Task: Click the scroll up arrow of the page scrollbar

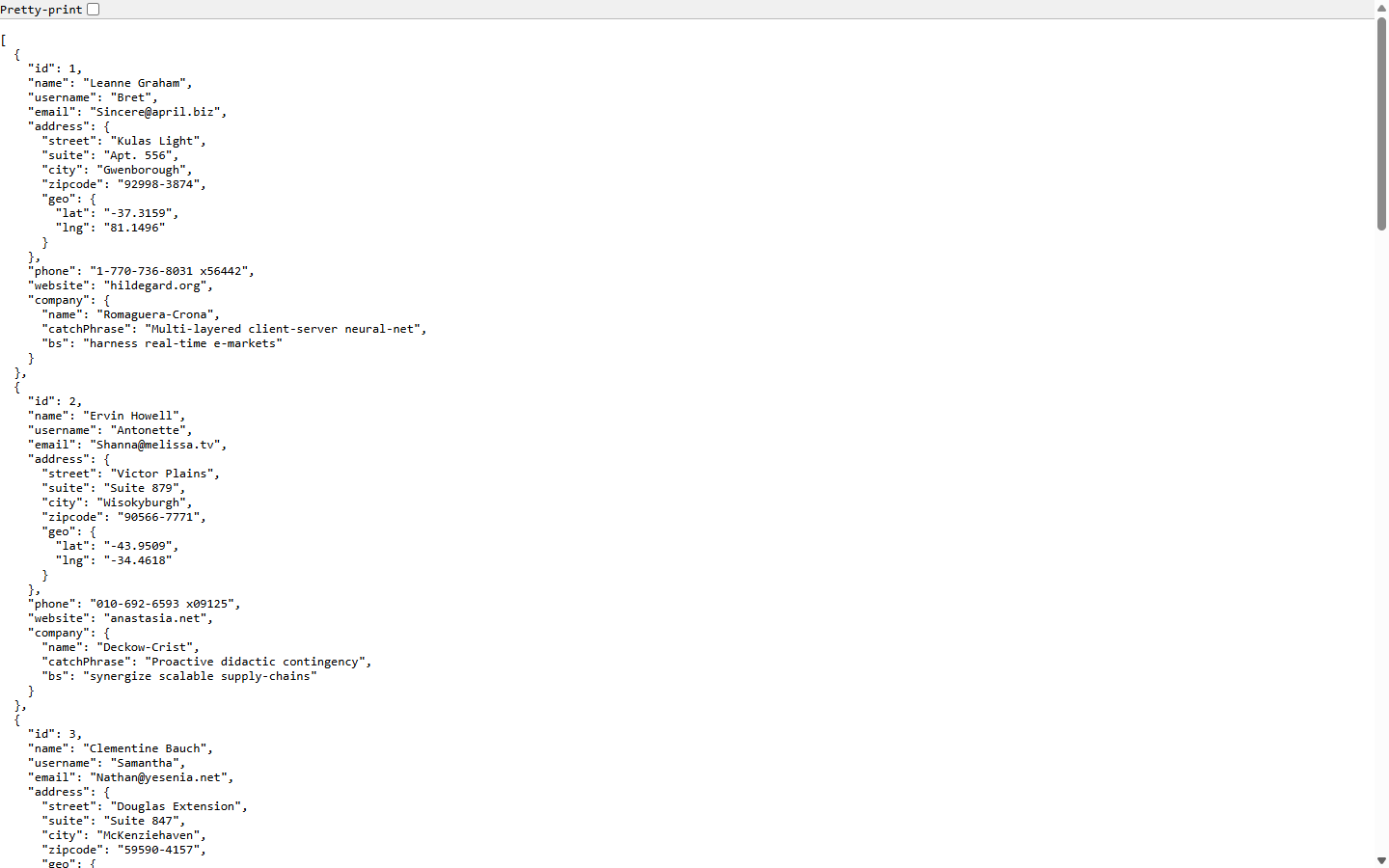Action: [x=1381, y=7]
